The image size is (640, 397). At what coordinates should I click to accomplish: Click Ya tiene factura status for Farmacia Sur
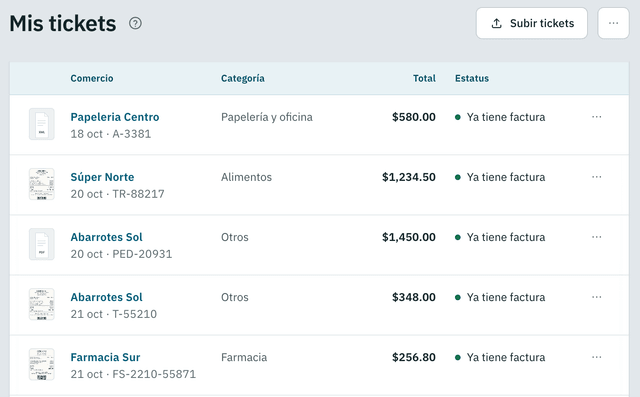(500, 357)
